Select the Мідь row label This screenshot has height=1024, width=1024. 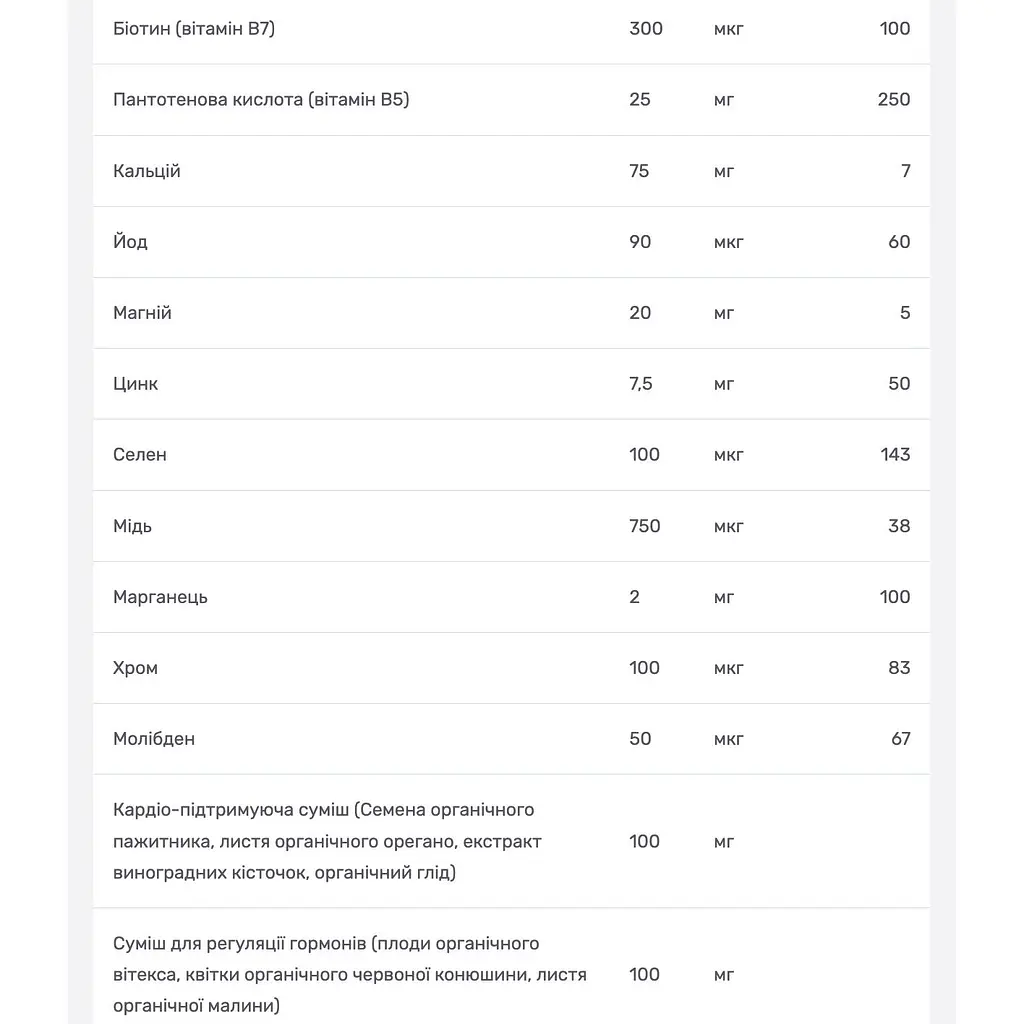[132, 526]
